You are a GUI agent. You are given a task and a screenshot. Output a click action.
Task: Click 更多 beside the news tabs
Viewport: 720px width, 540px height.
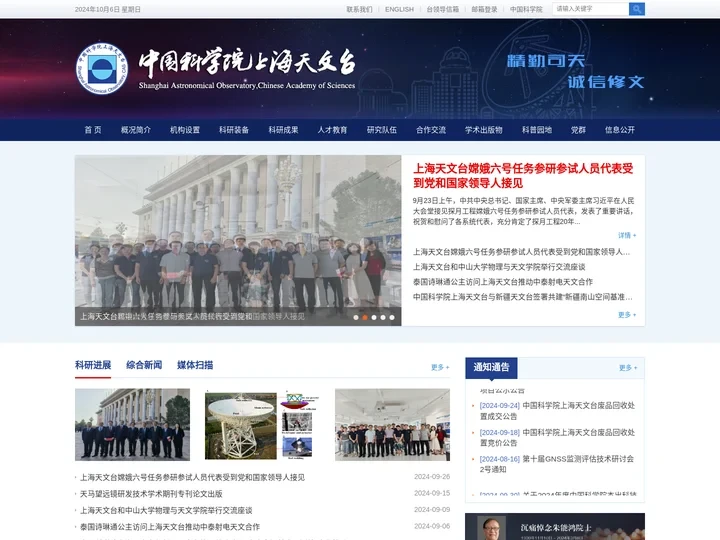(440, 367)
